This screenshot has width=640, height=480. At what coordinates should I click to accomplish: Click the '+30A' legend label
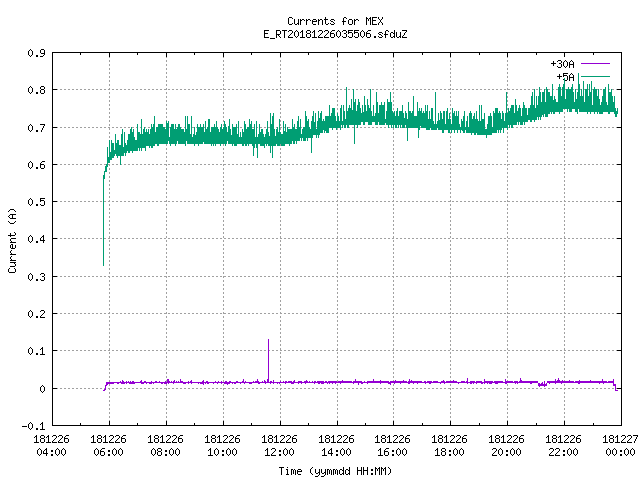tap(562, 64)
